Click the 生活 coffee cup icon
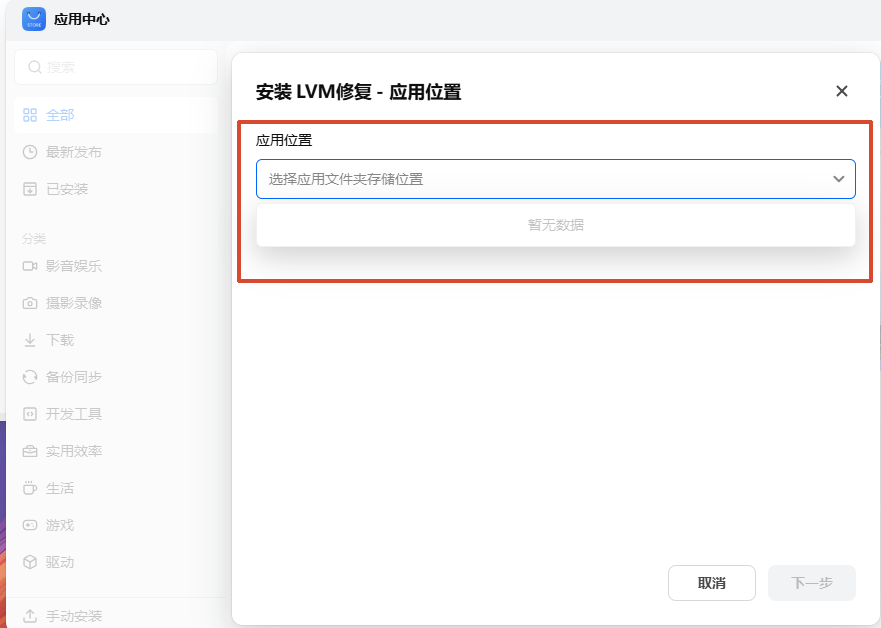The height and width of the screenshot is (628, 881). coord(30,488)
